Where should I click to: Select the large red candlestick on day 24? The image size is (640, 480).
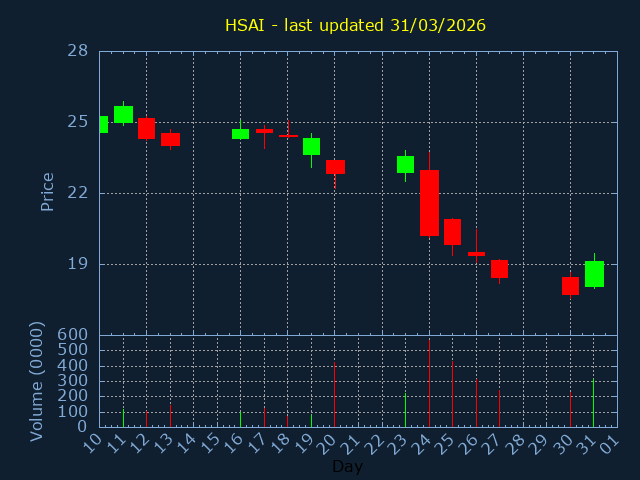click(429, 202)
